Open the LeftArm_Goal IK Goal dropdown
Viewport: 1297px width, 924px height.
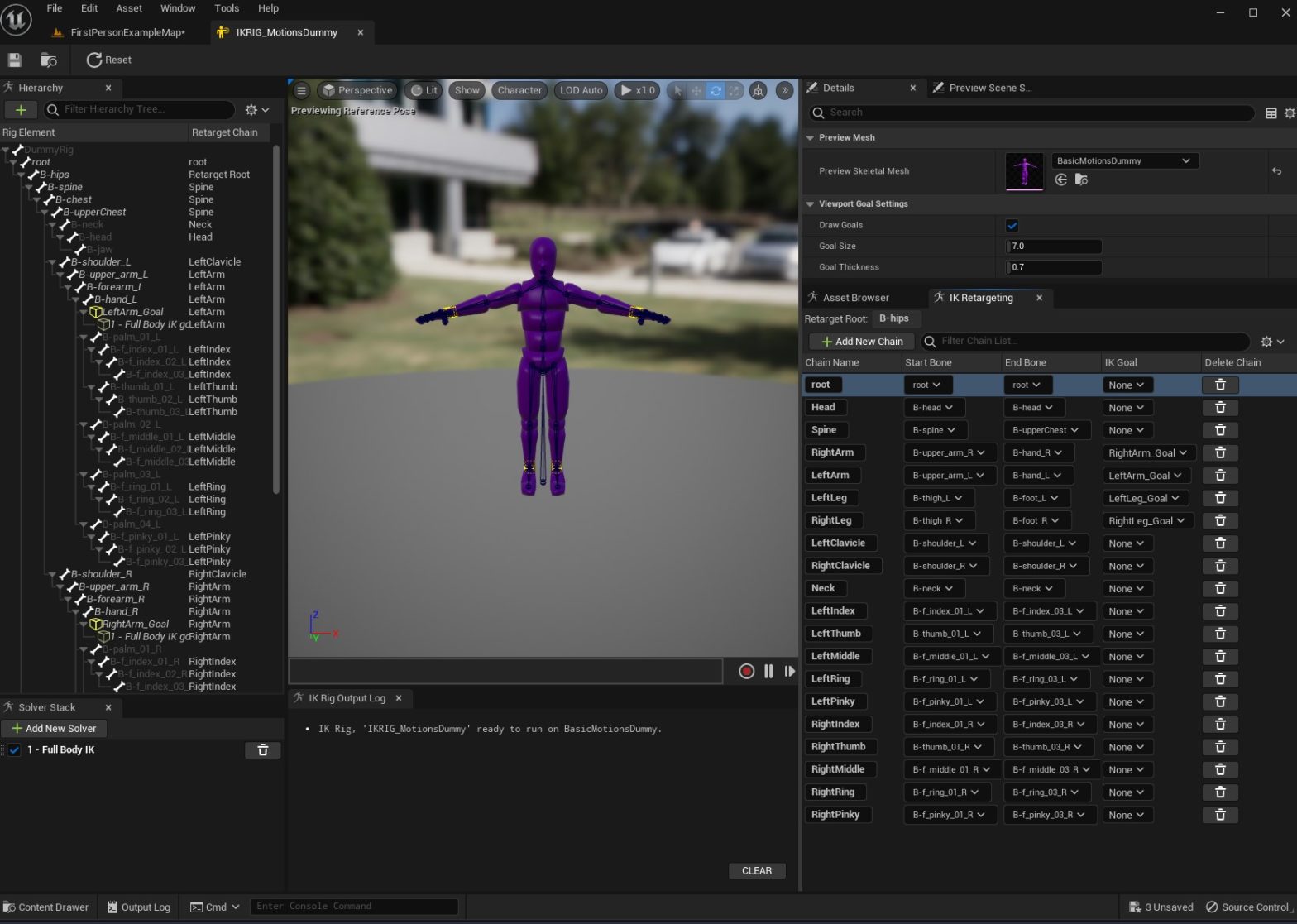pyautogui.click(x=1146, y=476)
